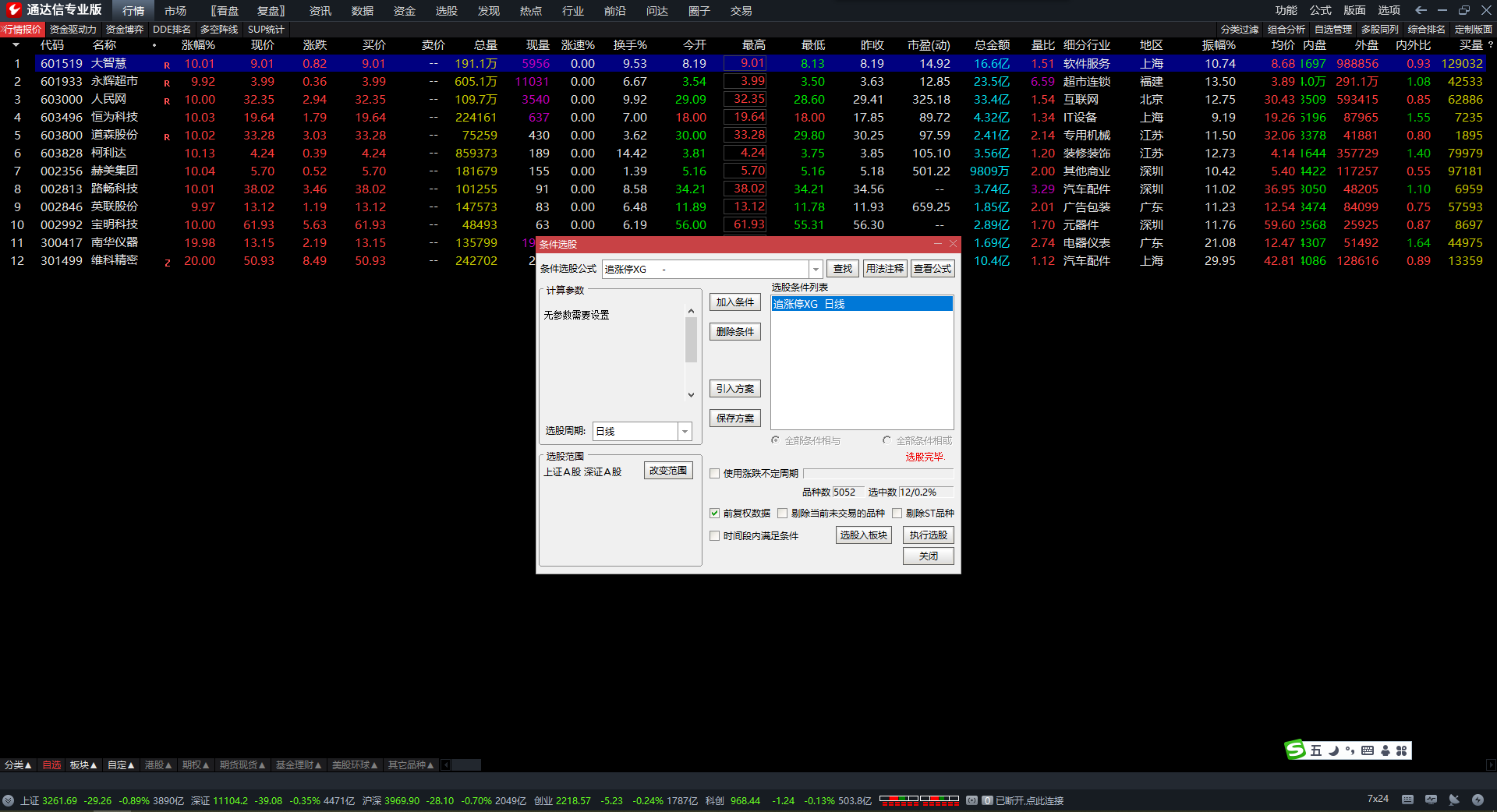Uncheck 前复权数据 checkbox
This screenshot has width=1497, height=812.
tap(714, 513)
